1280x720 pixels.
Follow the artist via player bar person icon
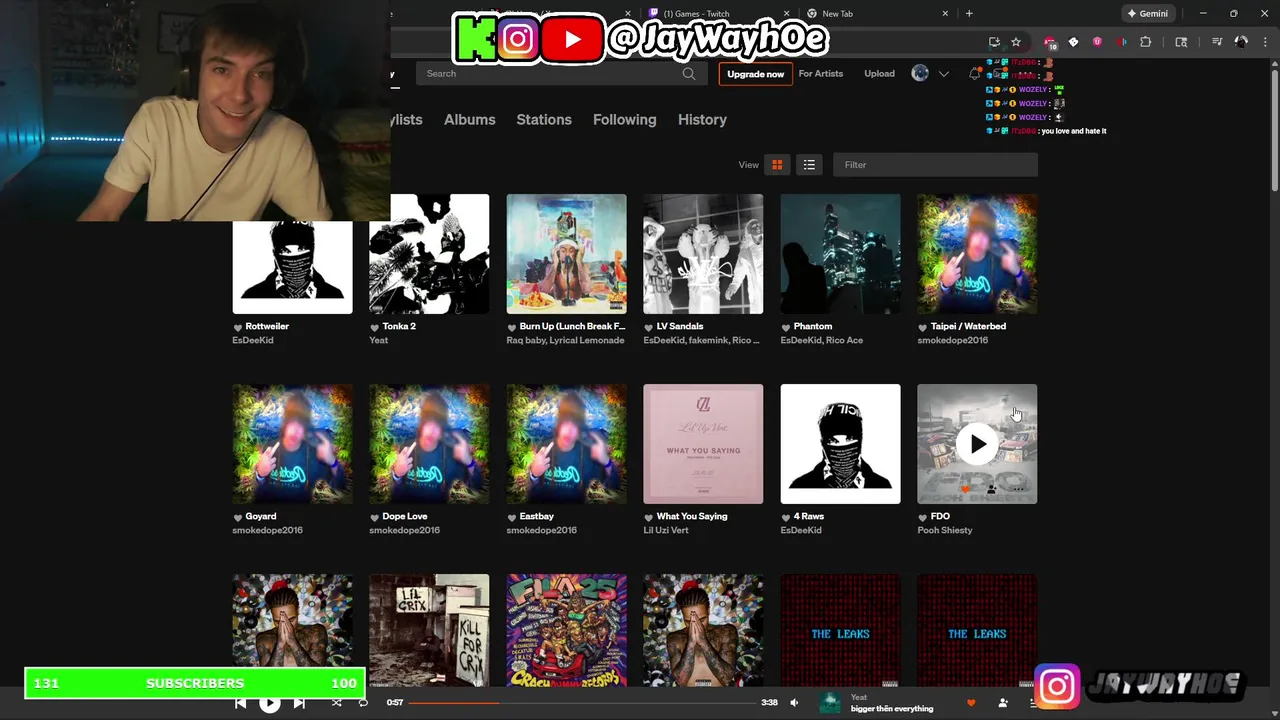[1003, 703]
